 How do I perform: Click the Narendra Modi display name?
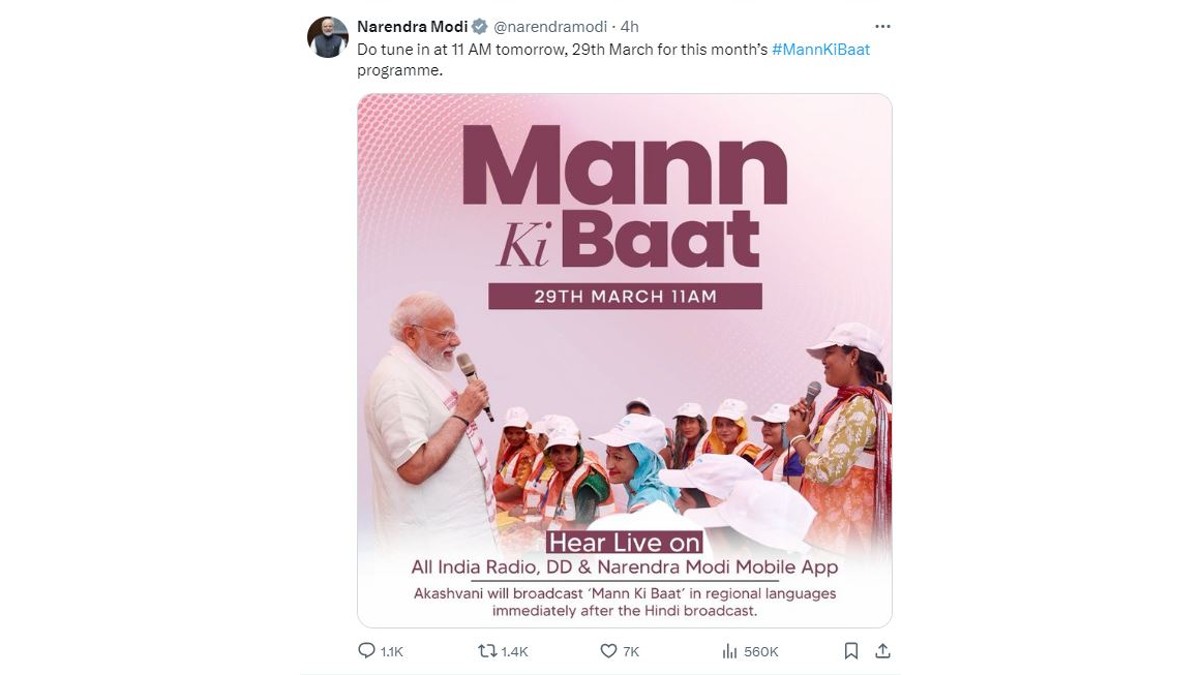(x=412, y=26)
